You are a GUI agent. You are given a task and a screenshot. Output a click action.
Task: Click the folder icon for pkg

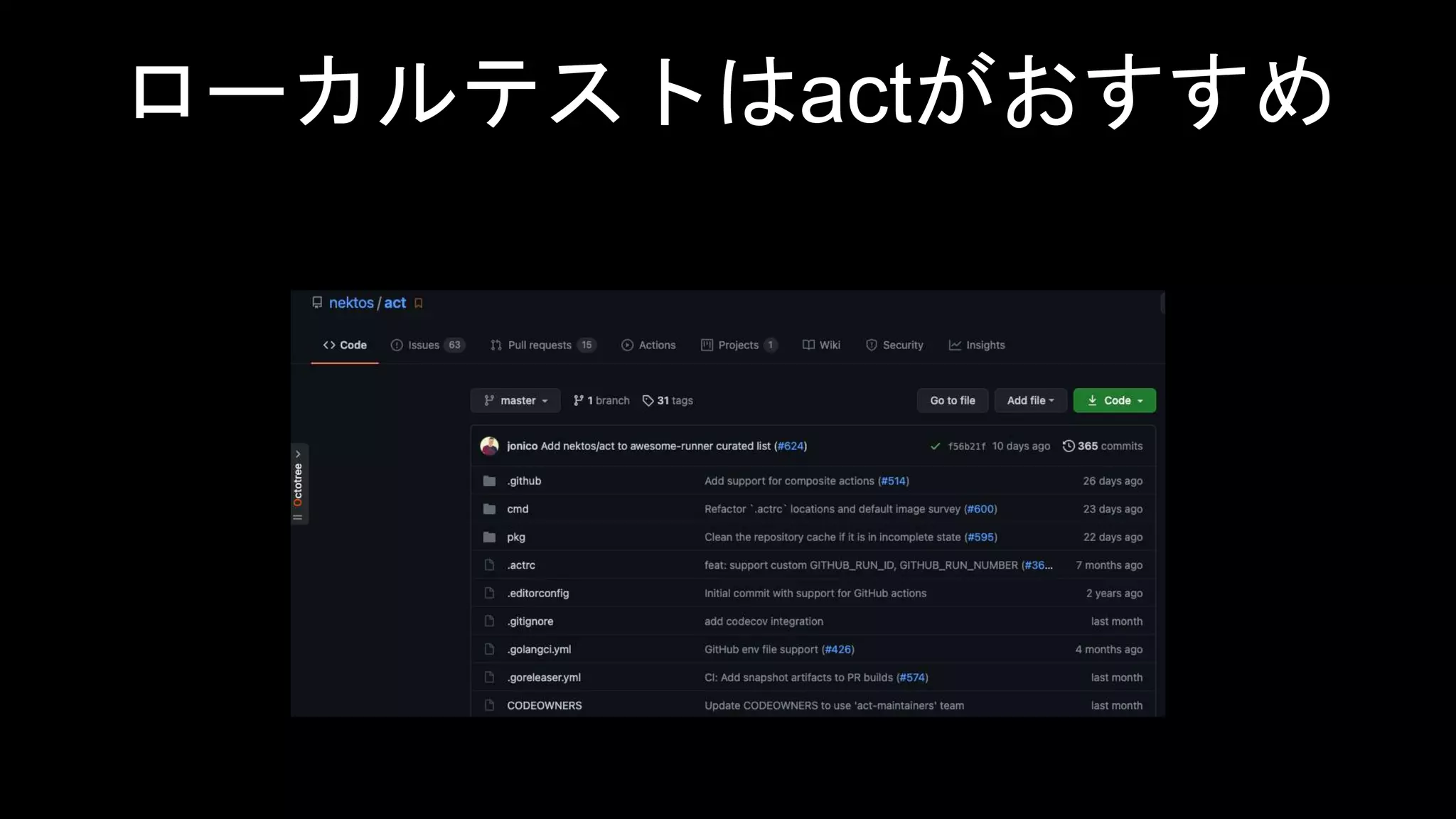[x=489, y=537]
